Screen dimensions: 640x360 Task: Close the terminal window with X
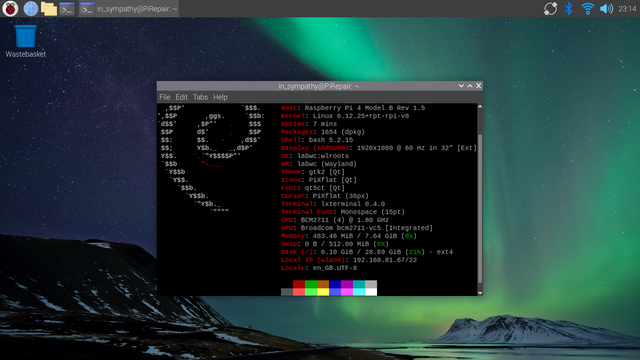[x=478, y=86]
